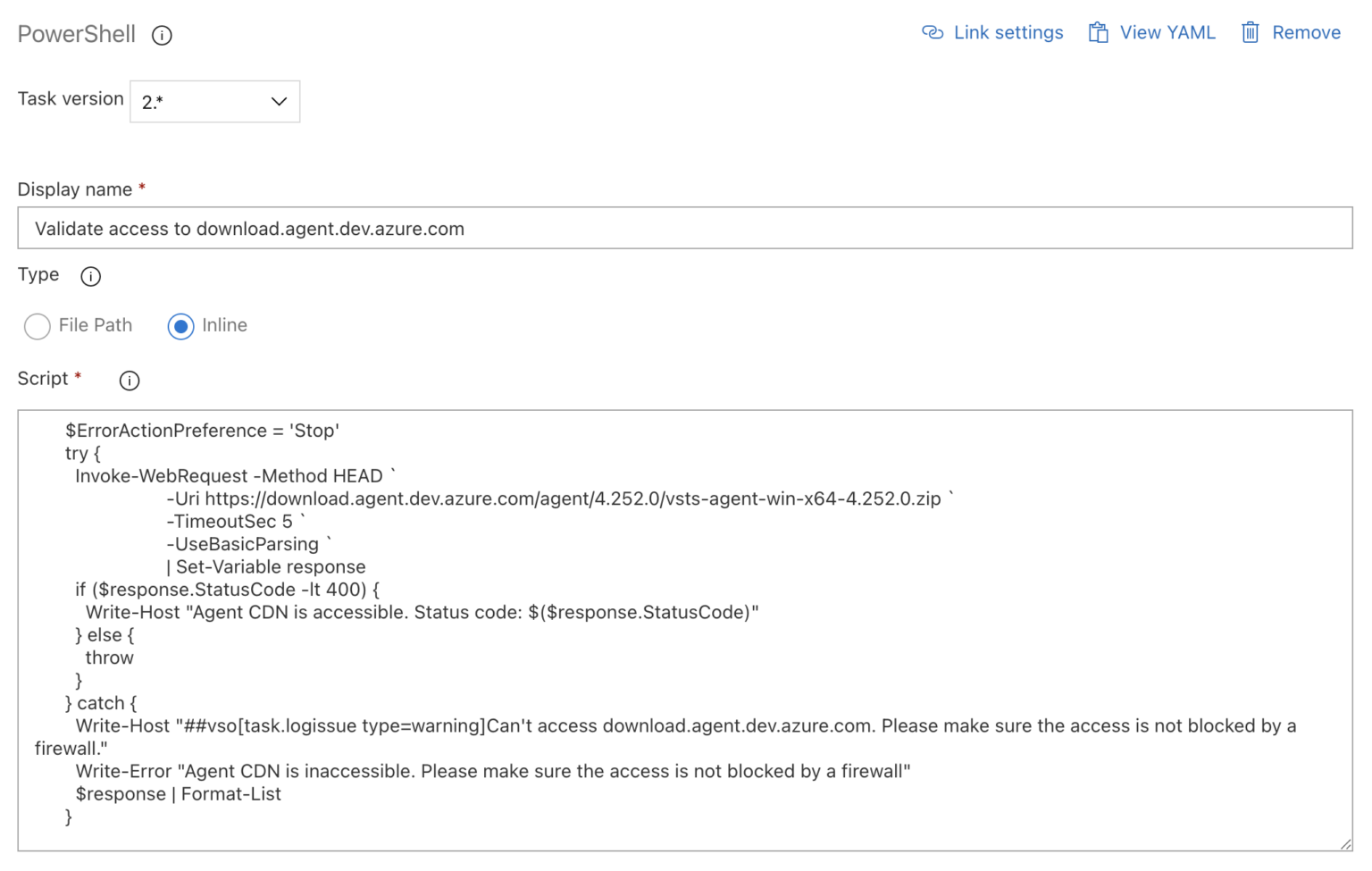Open Link settings

(1008, 32)
